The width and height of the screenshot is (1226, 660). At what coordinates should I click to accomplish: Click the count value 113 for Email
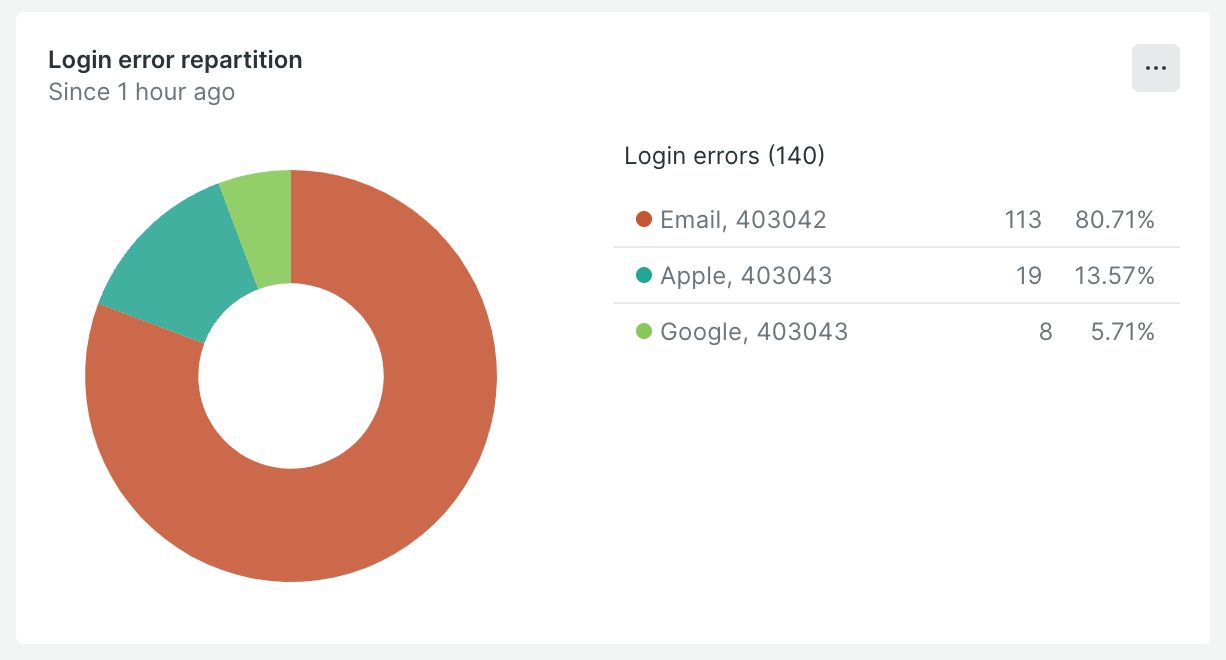click(1023, 219)
